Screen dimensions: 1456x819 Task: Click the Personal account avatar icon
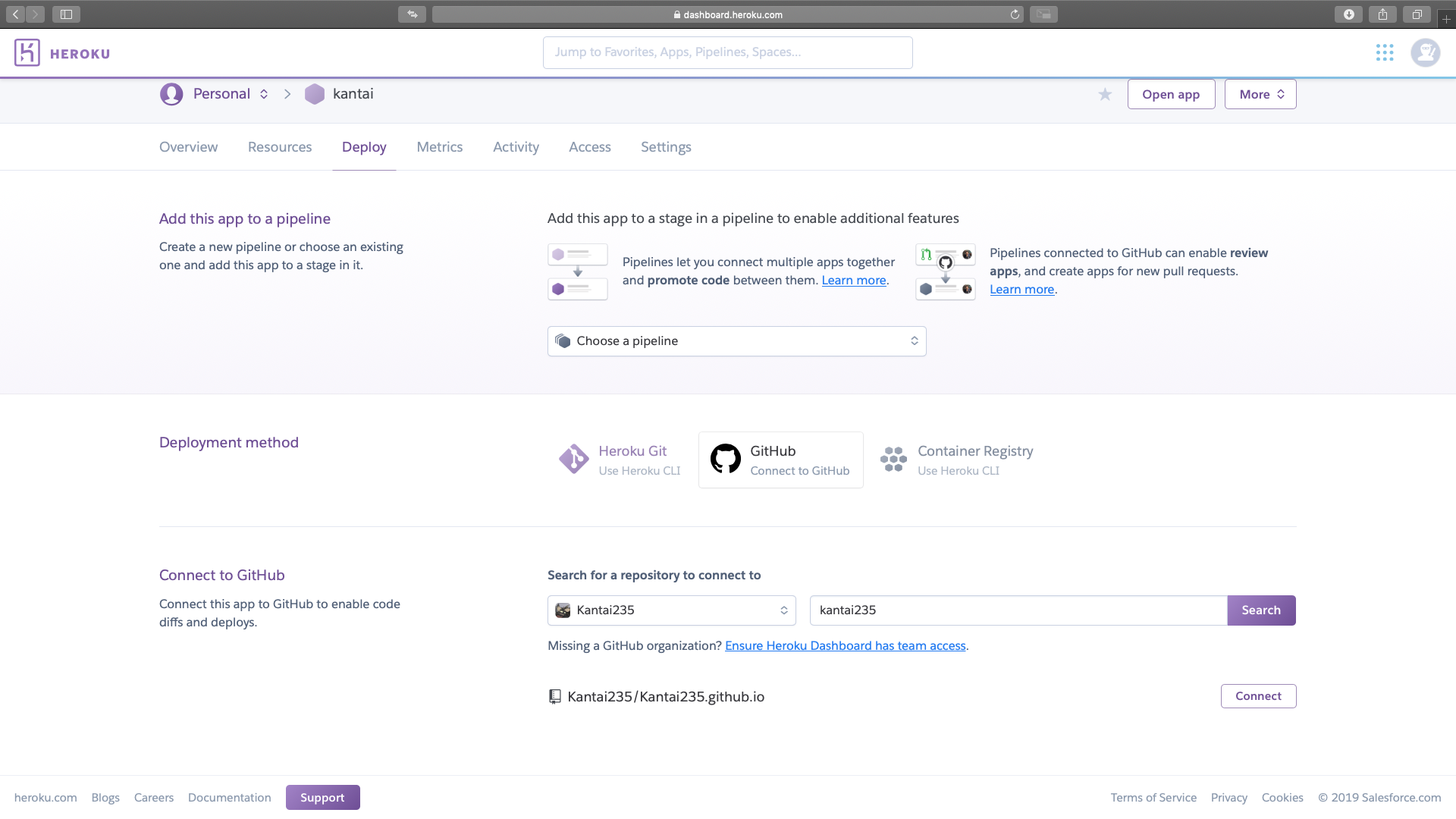coord(171,94)
